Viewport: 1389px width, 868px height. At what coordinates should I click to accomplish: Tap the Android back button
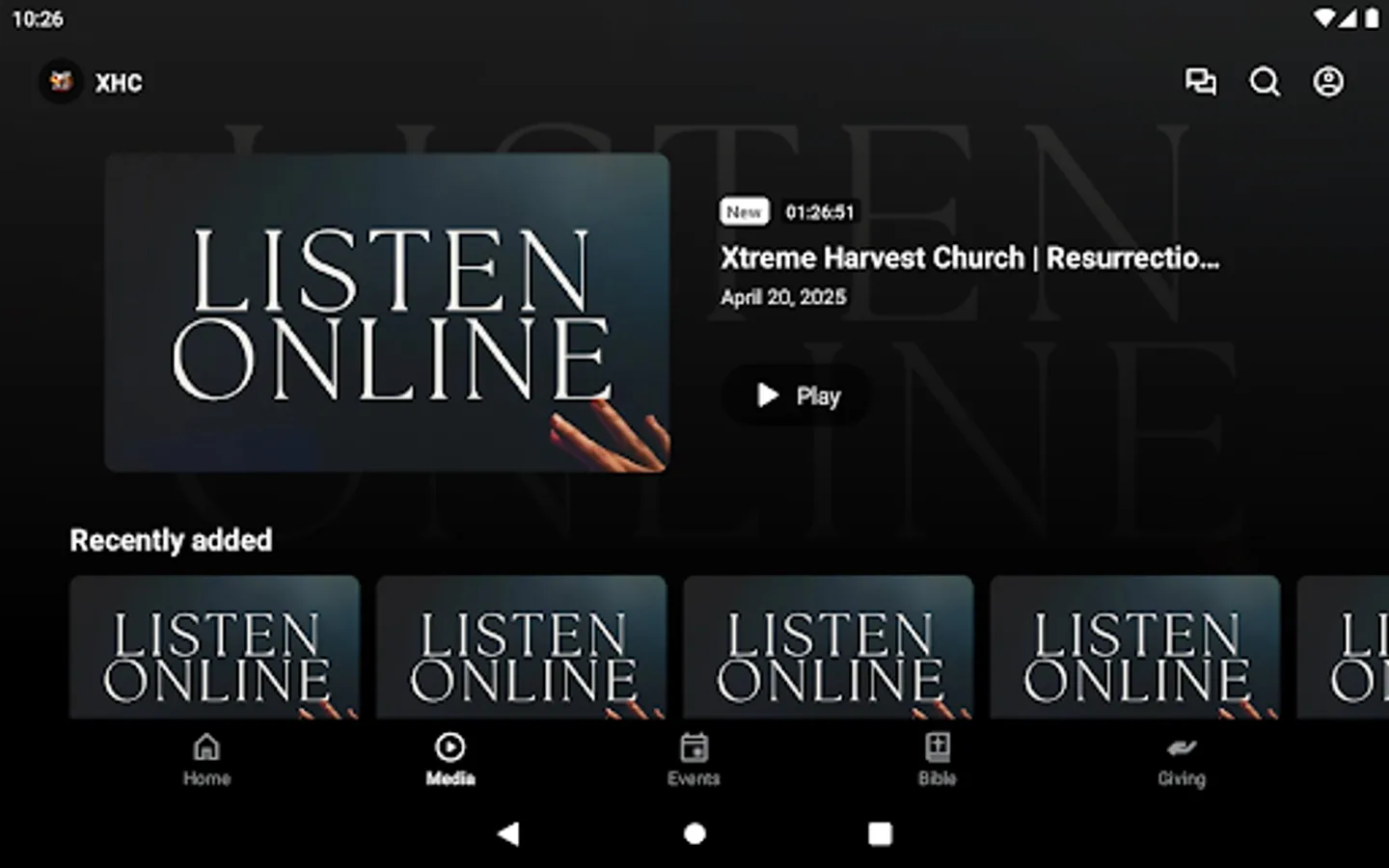tap(508, 833)
